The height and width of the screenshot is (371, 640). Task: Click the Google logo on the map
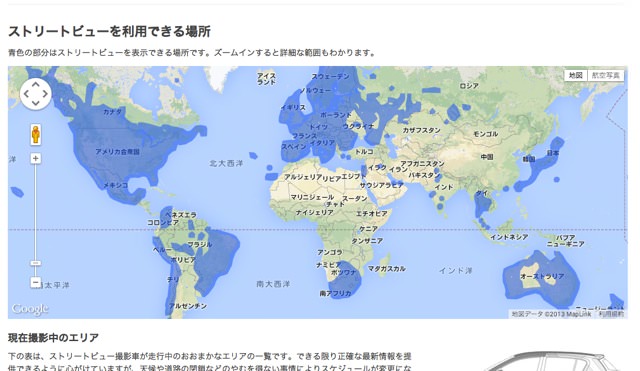tap(30, 309)
